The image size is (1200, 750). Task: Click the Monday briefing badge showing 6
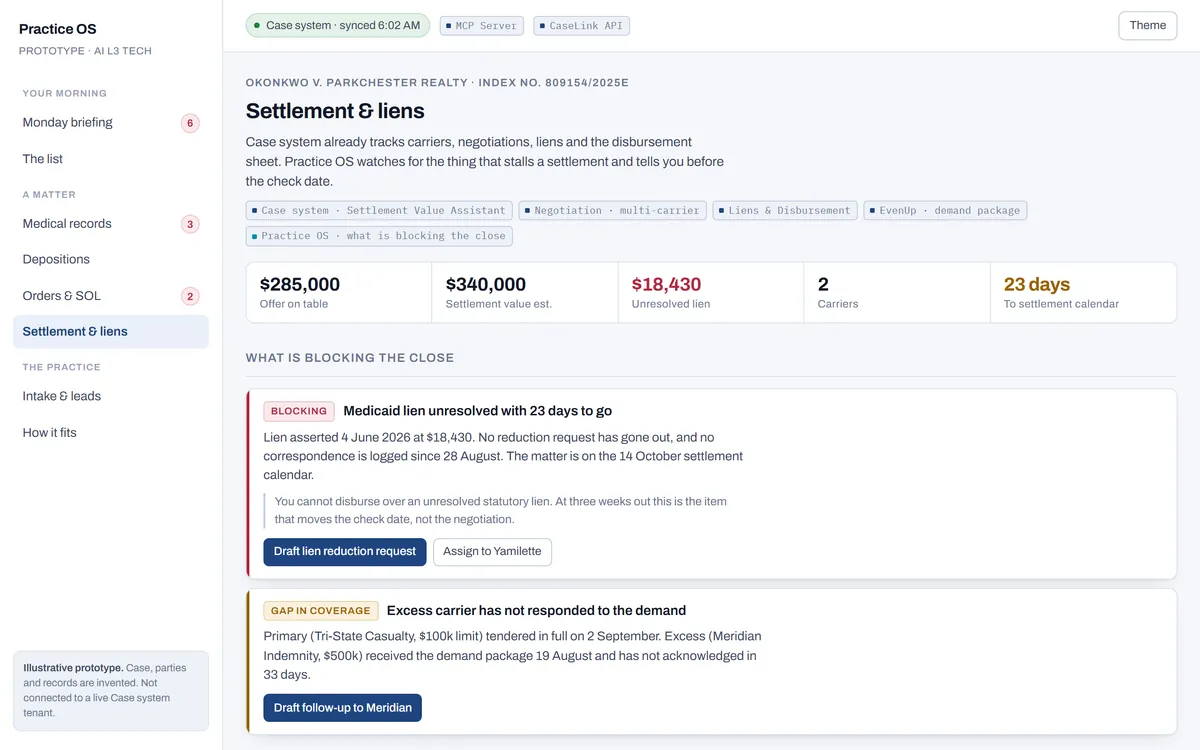pos(190,123)
